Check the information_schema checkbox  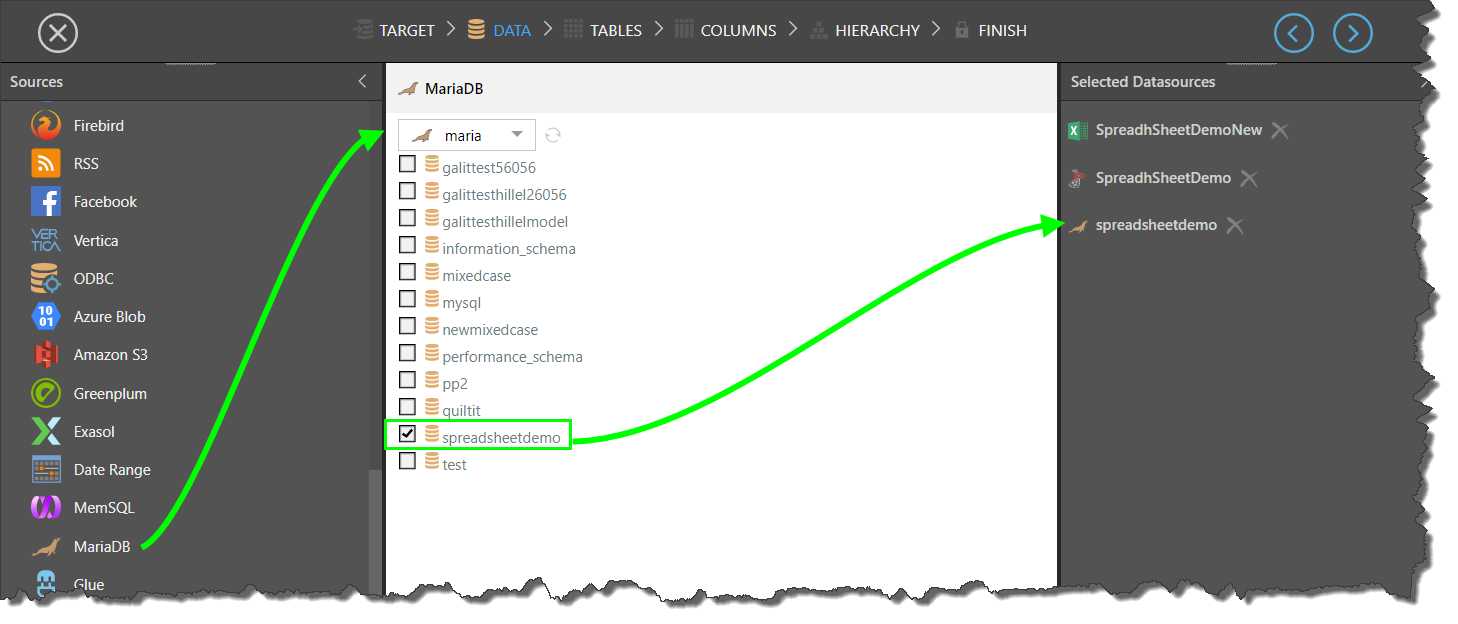408,245
